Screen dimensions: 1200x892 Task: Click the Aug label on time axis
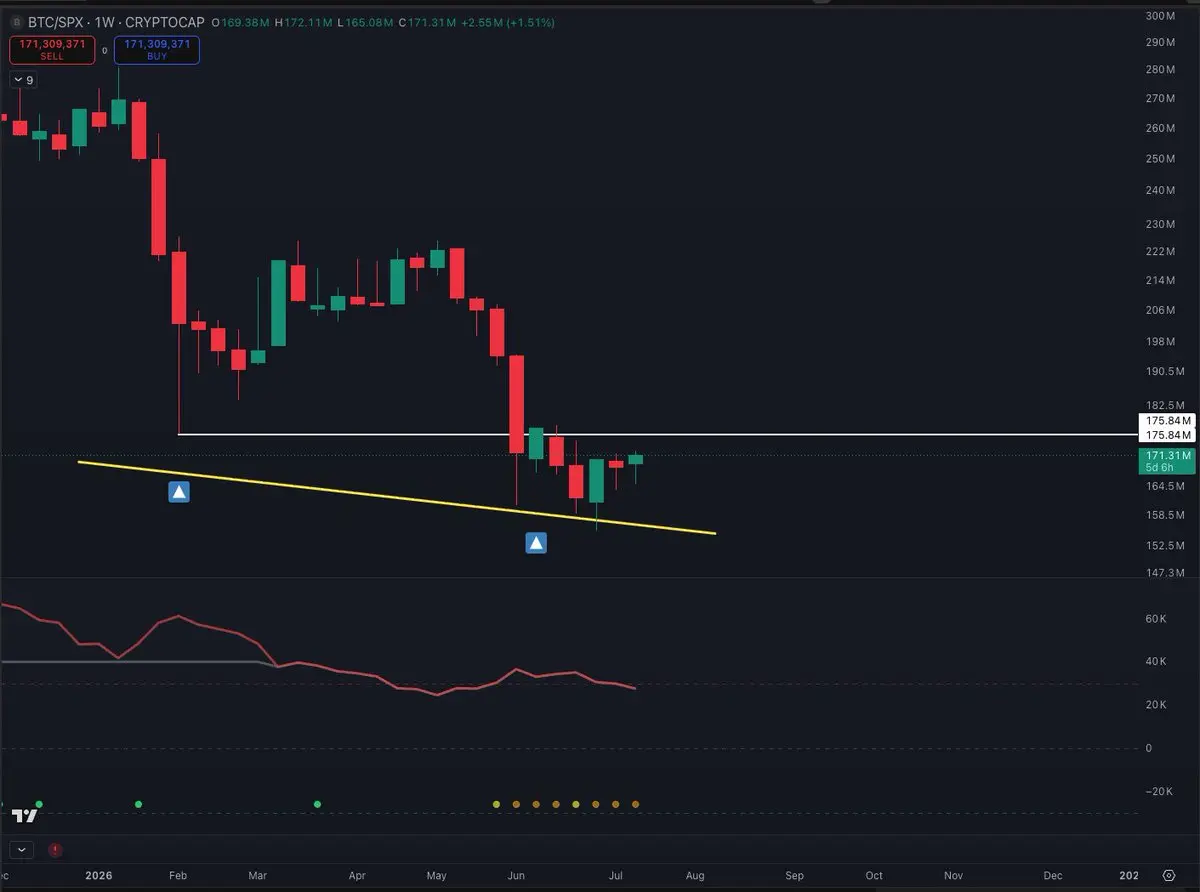click(695, 875)
